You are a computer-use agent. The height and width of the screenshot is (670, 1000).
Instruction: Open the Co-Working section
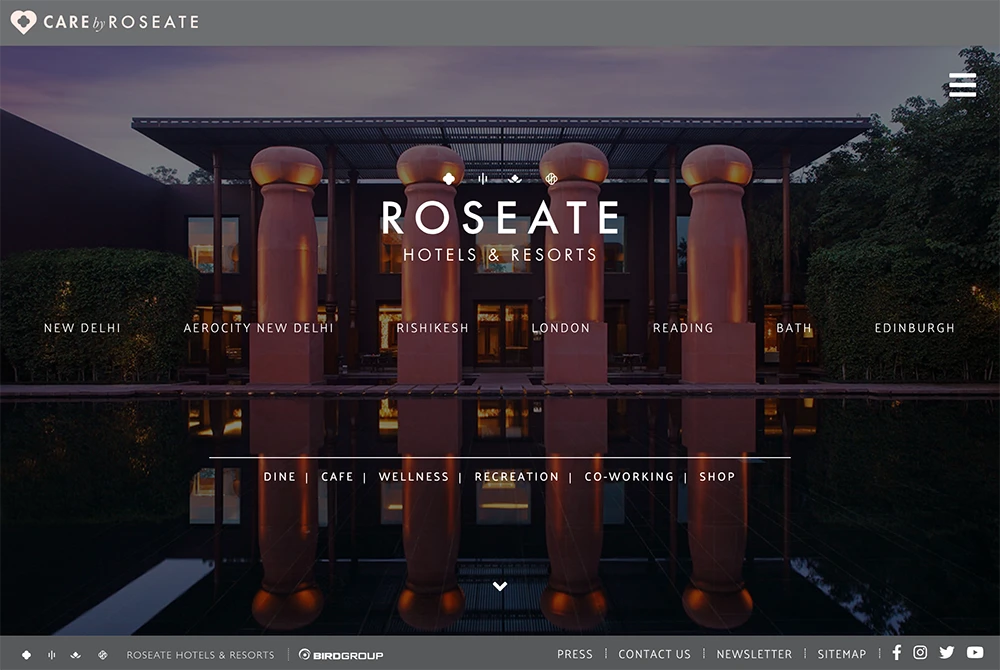click(x=629, y=476)
